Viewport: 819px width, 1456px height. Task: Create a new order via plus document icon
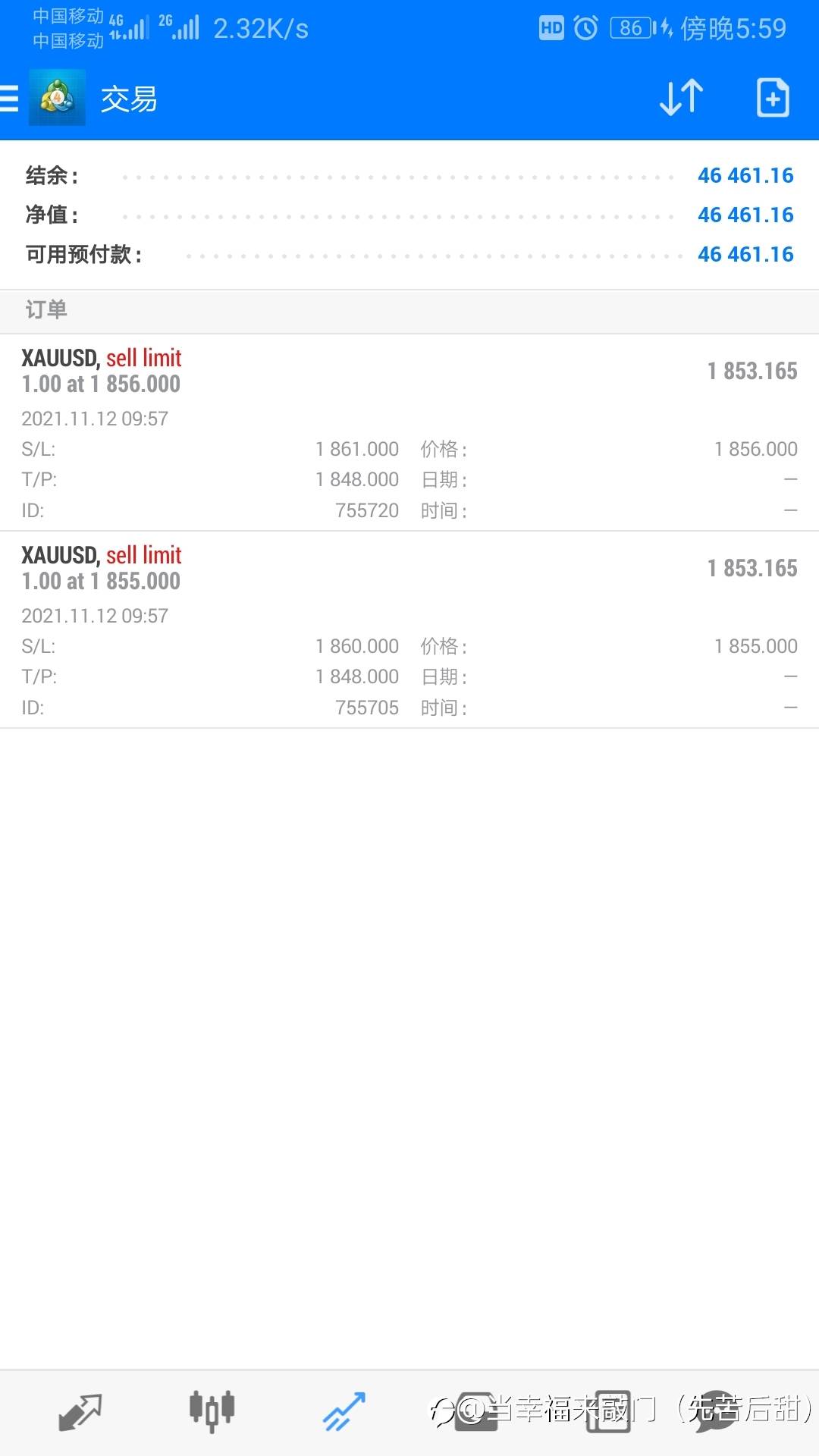773,98
